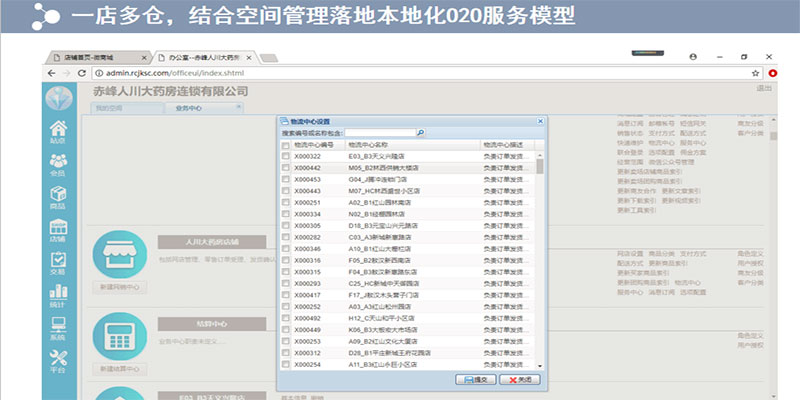Screen dimensions: 800x400
Task: Click the browser forward arrow
Action: (x=66, y=73)
